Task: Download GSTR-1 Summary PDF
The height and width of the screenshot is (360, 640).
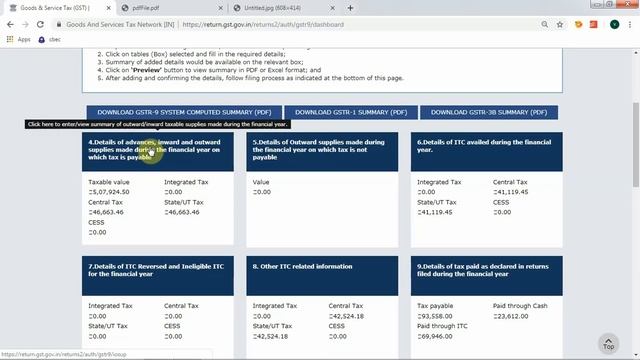Action: [x=351, y=112]
